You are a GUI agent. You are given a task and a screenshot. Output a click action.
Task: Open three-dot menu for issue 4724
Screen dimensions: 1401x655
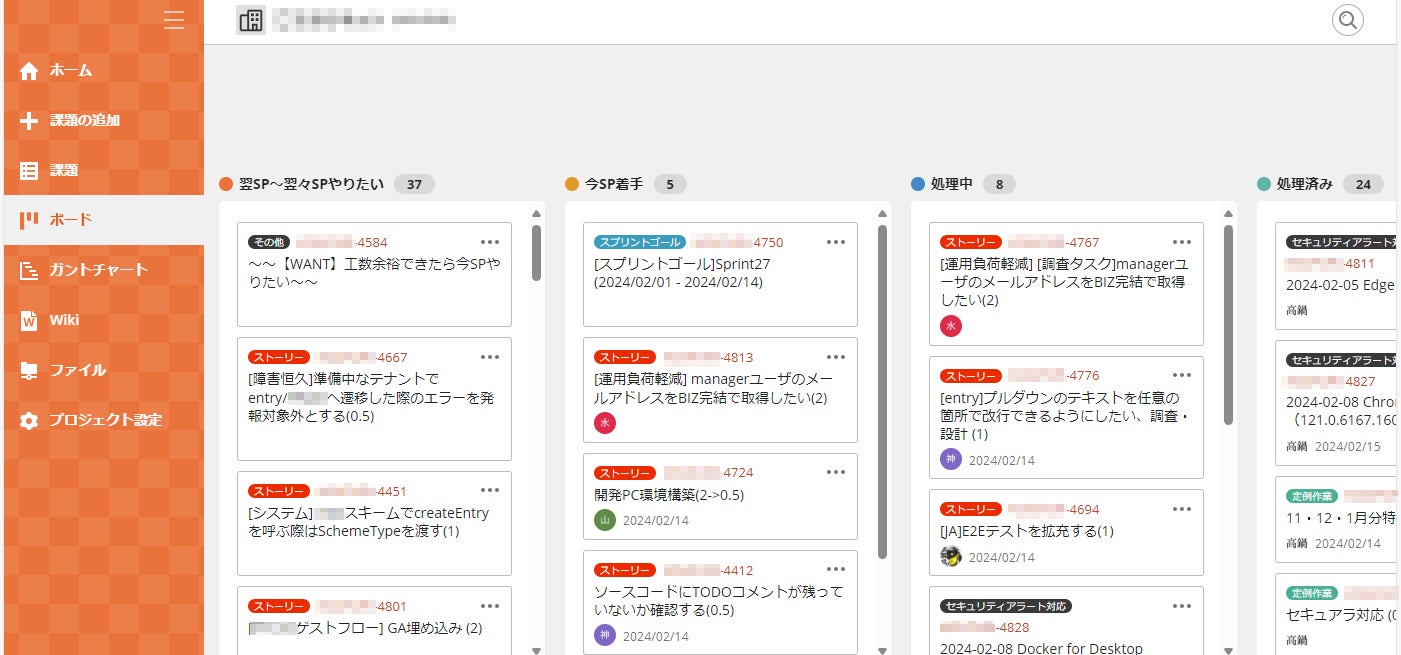tap(836, 473)
